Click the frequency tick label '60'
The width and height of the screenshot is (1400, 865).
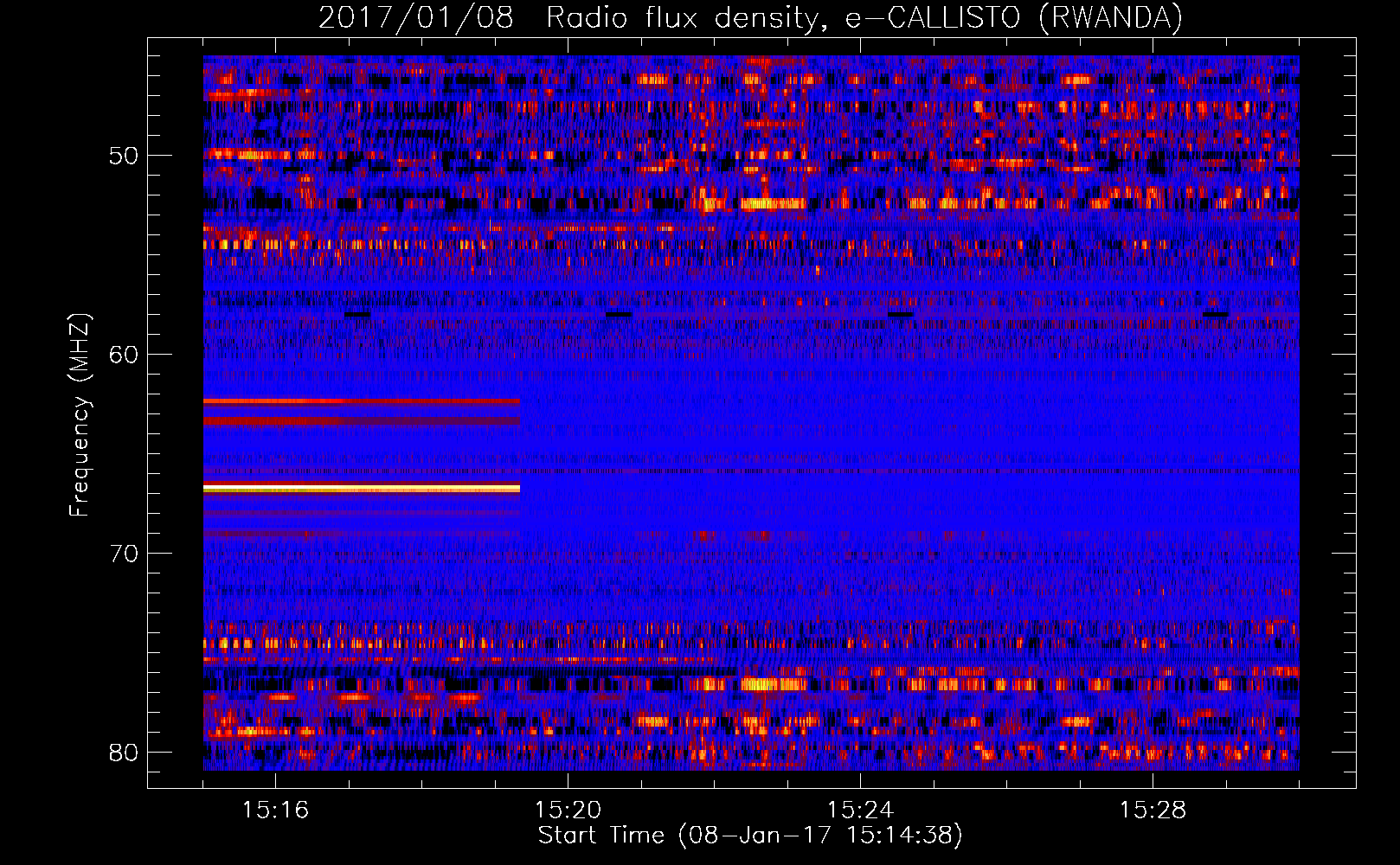124,355
